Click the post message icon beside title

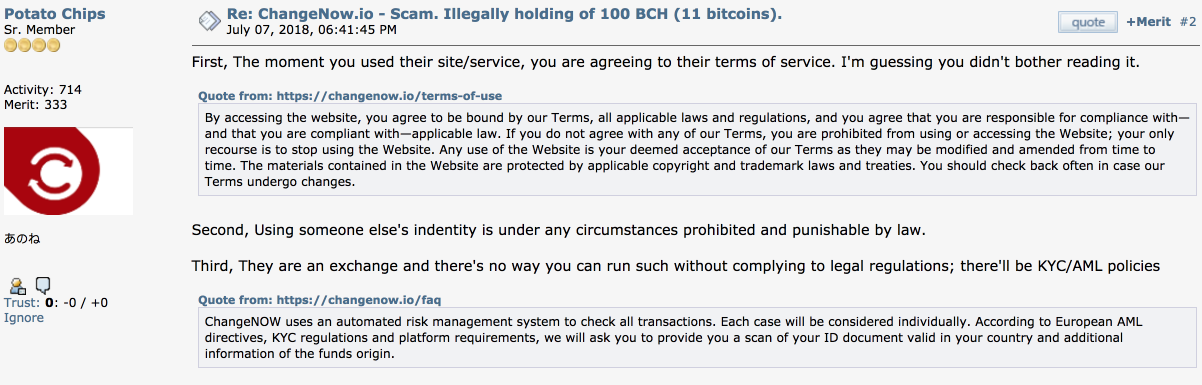210,20
